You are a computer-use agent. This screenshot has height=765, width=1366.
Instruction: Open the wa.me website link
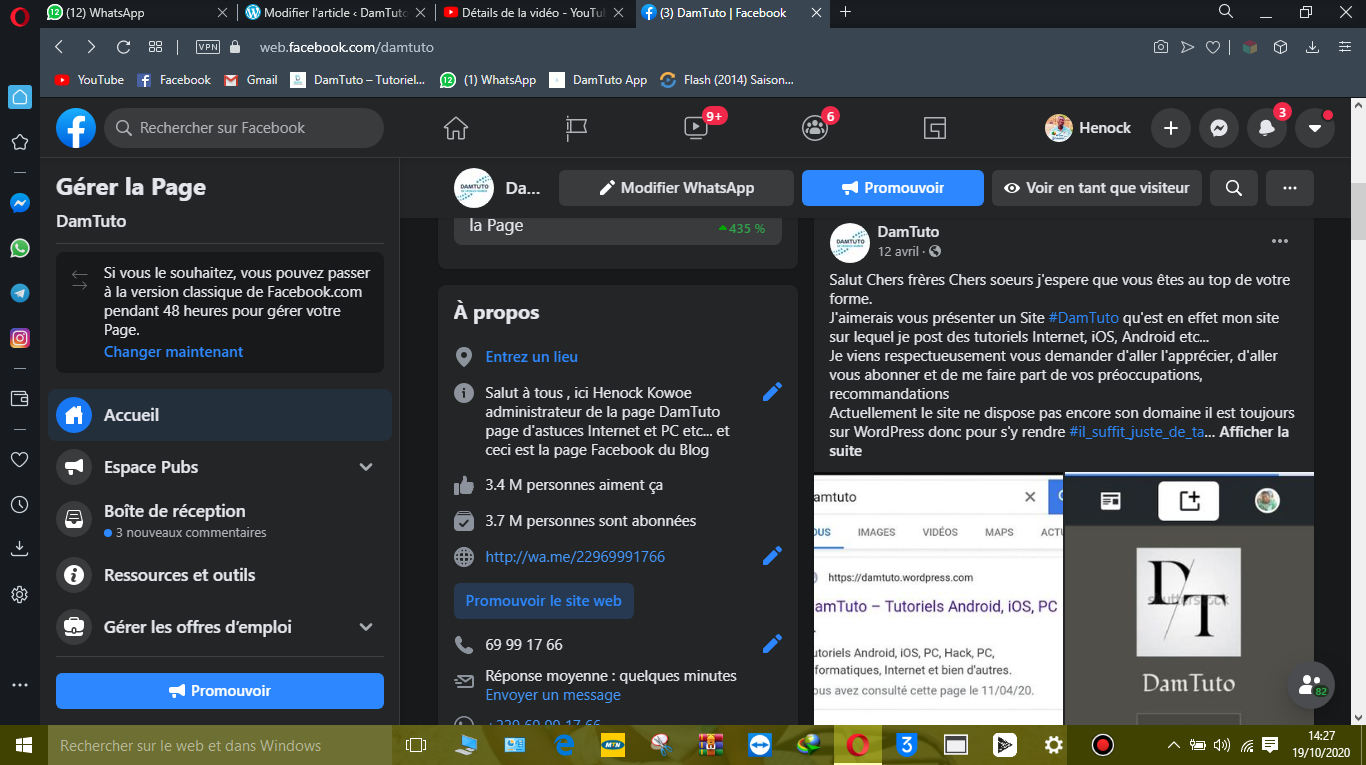point(575,557)
